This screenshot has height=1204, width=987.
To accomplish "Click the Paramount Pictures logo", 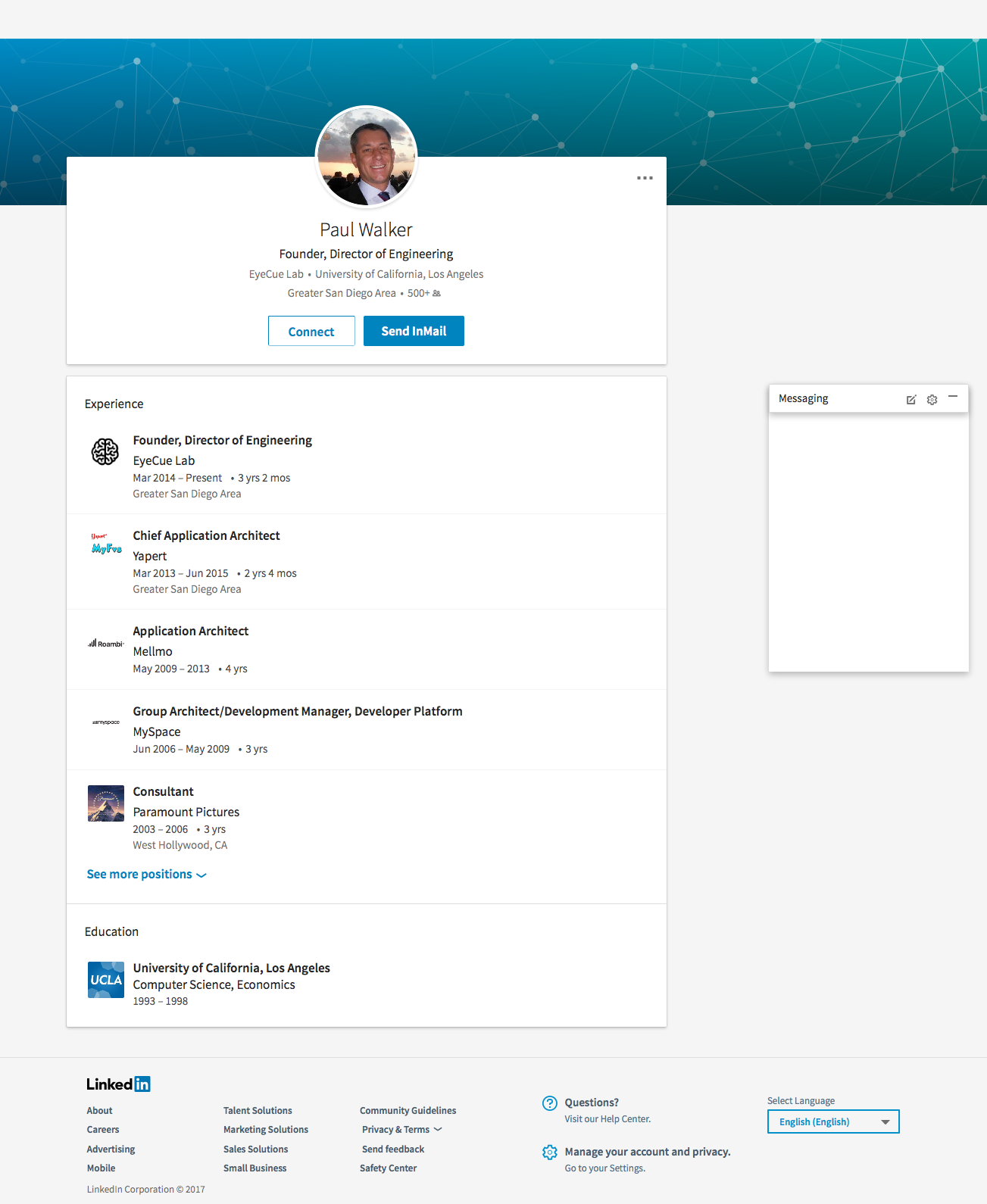I will click(x=106, y=803).
